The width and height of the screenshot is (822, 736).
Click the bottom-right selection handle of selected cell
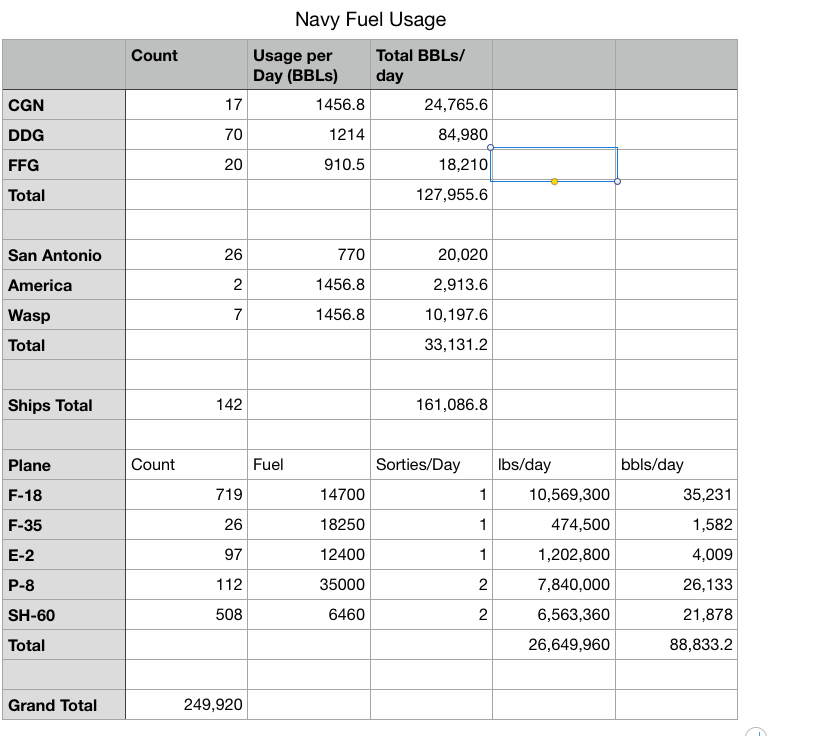[618, 181]
